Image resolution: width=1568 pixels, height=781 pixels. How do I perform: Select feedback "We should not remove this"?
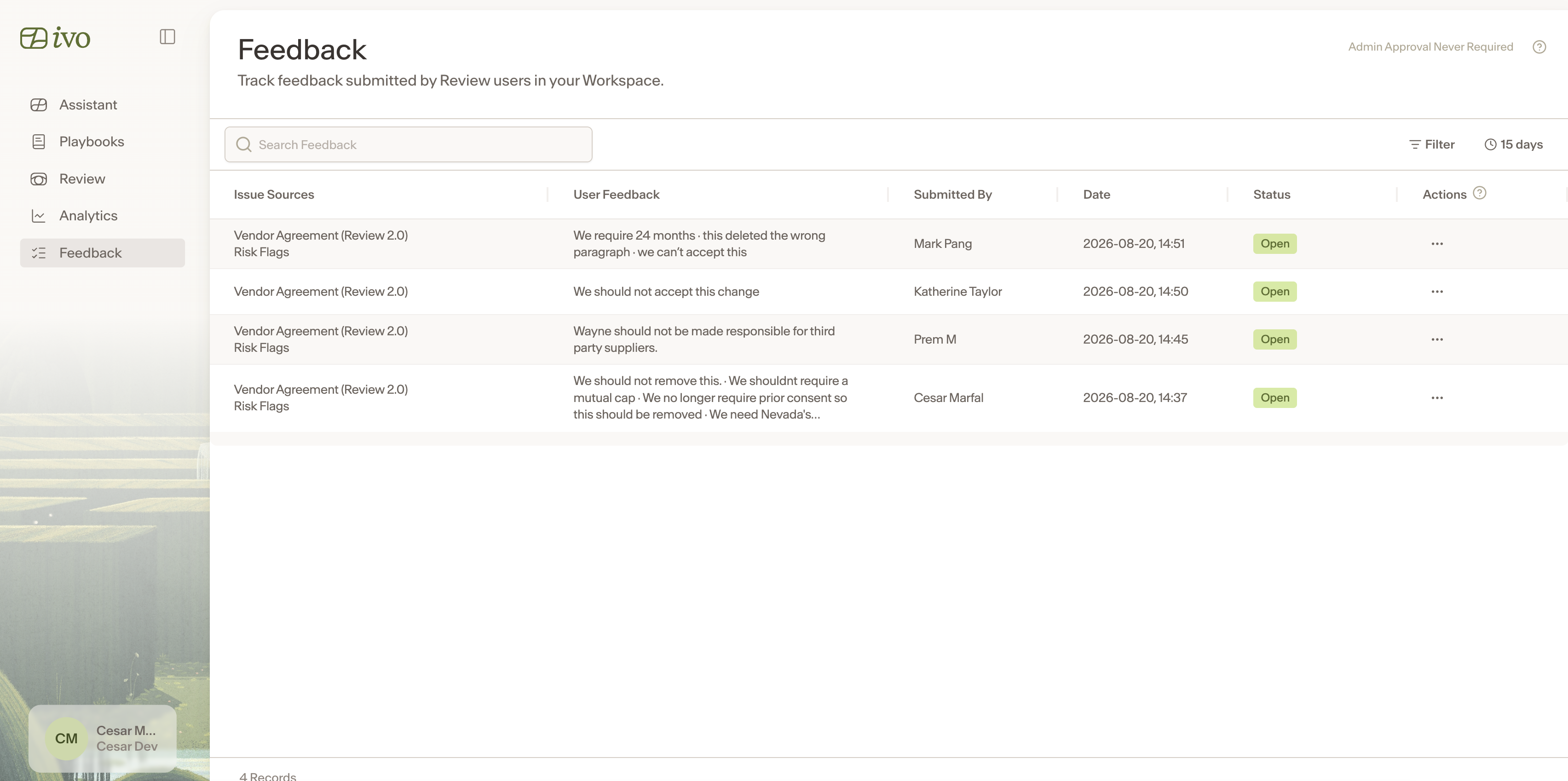(x=710, y=397)
